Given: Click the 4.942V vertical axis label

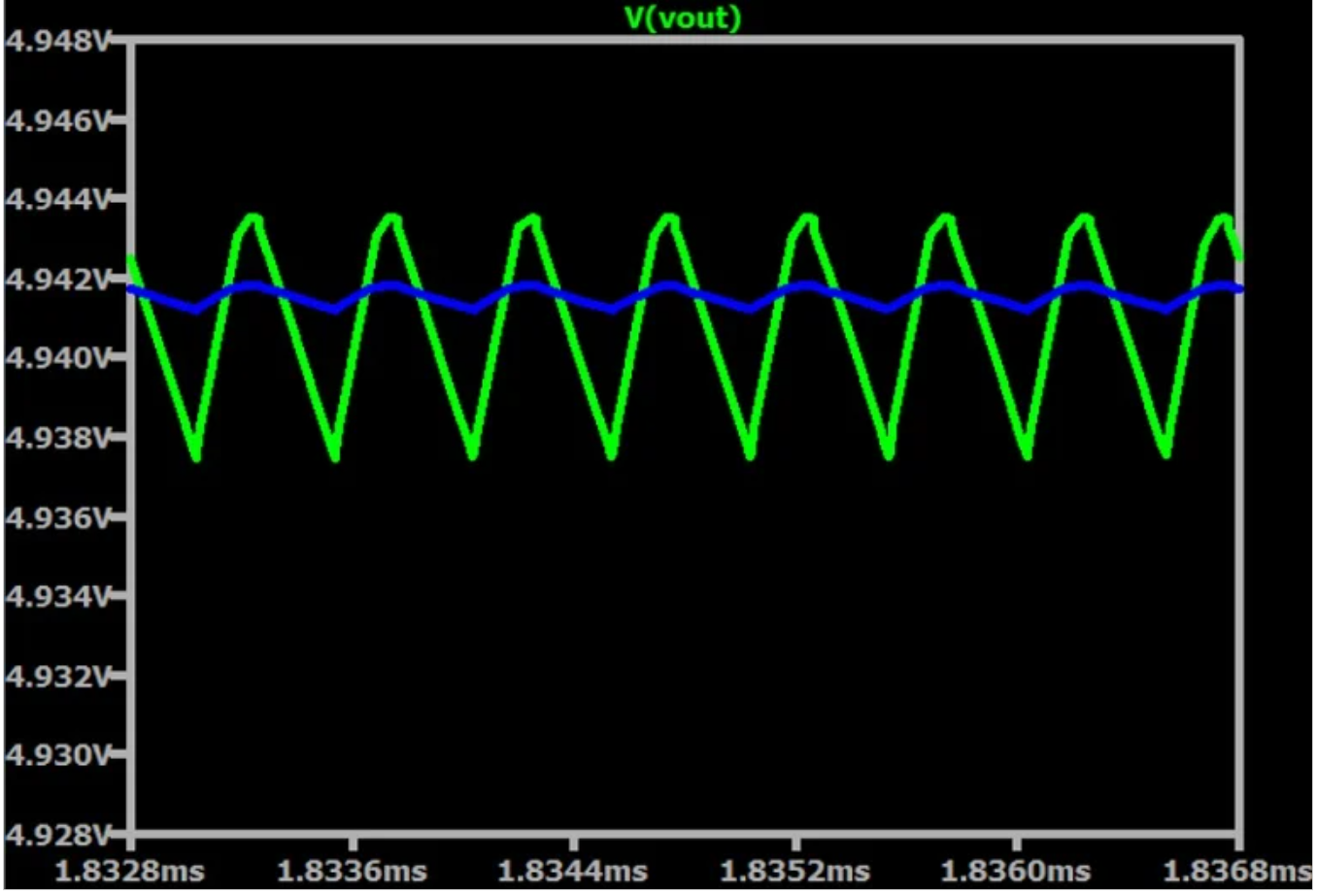Looking at the screenshot, I should (57, 279).
